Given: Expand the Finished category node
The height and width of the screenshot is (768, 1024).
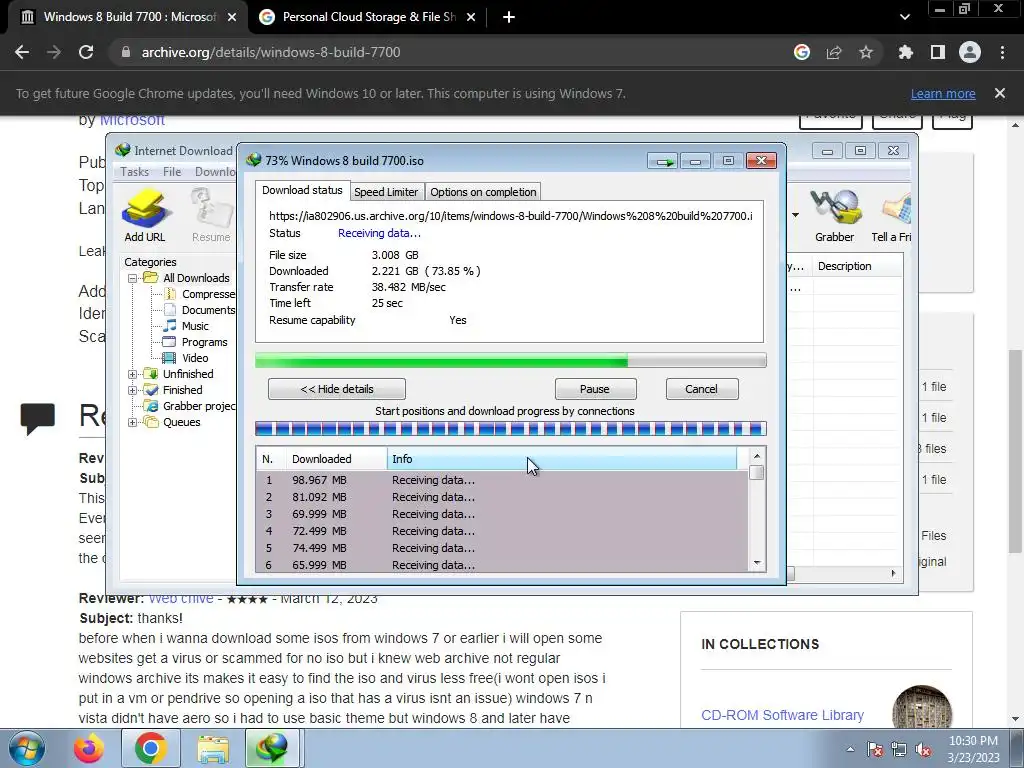Looking at the screenshot, I should (133, 390).
